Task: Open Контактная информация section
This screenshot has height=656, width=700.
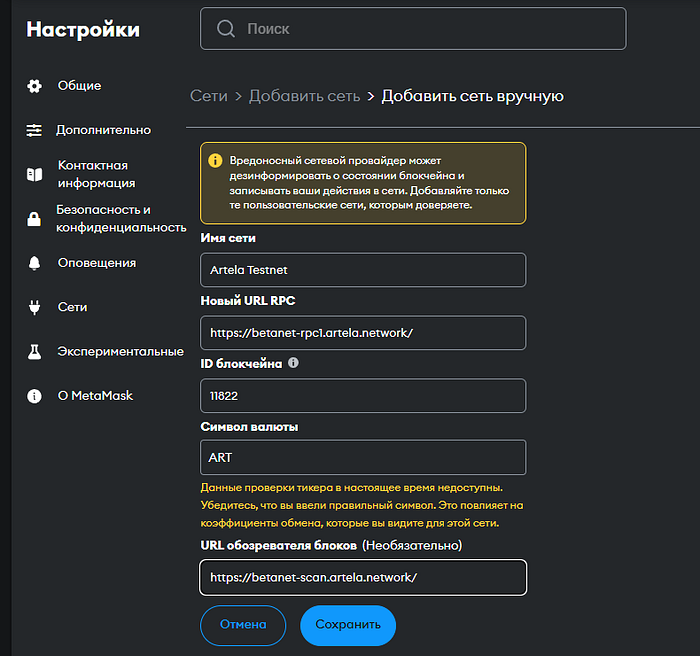Action: pos(96,174)
